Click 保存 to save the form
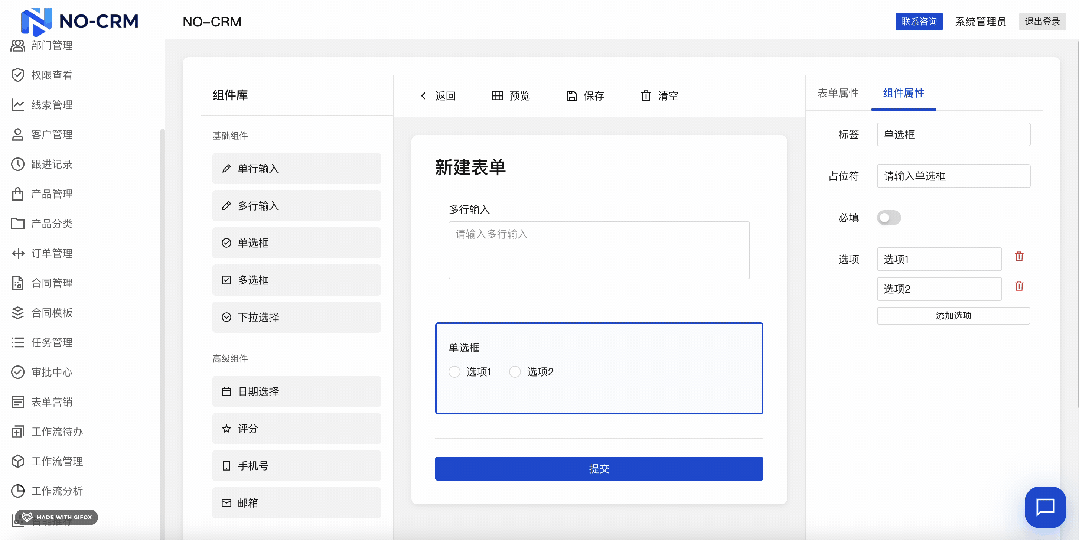The image size is (1080, 541). [585, 96]
